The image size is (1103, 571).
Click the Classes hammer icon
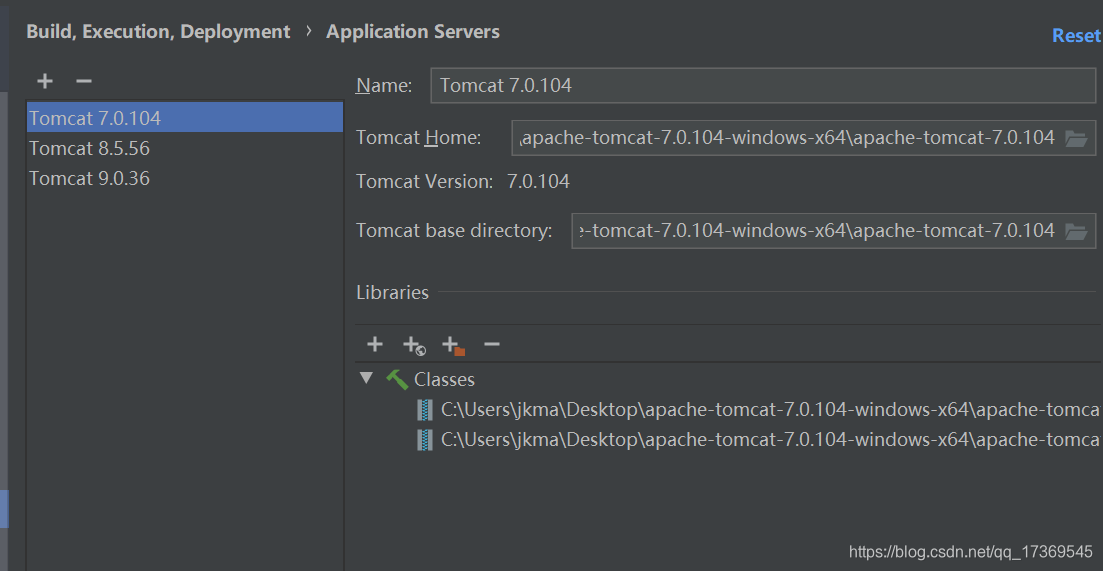tap(397, 380)
